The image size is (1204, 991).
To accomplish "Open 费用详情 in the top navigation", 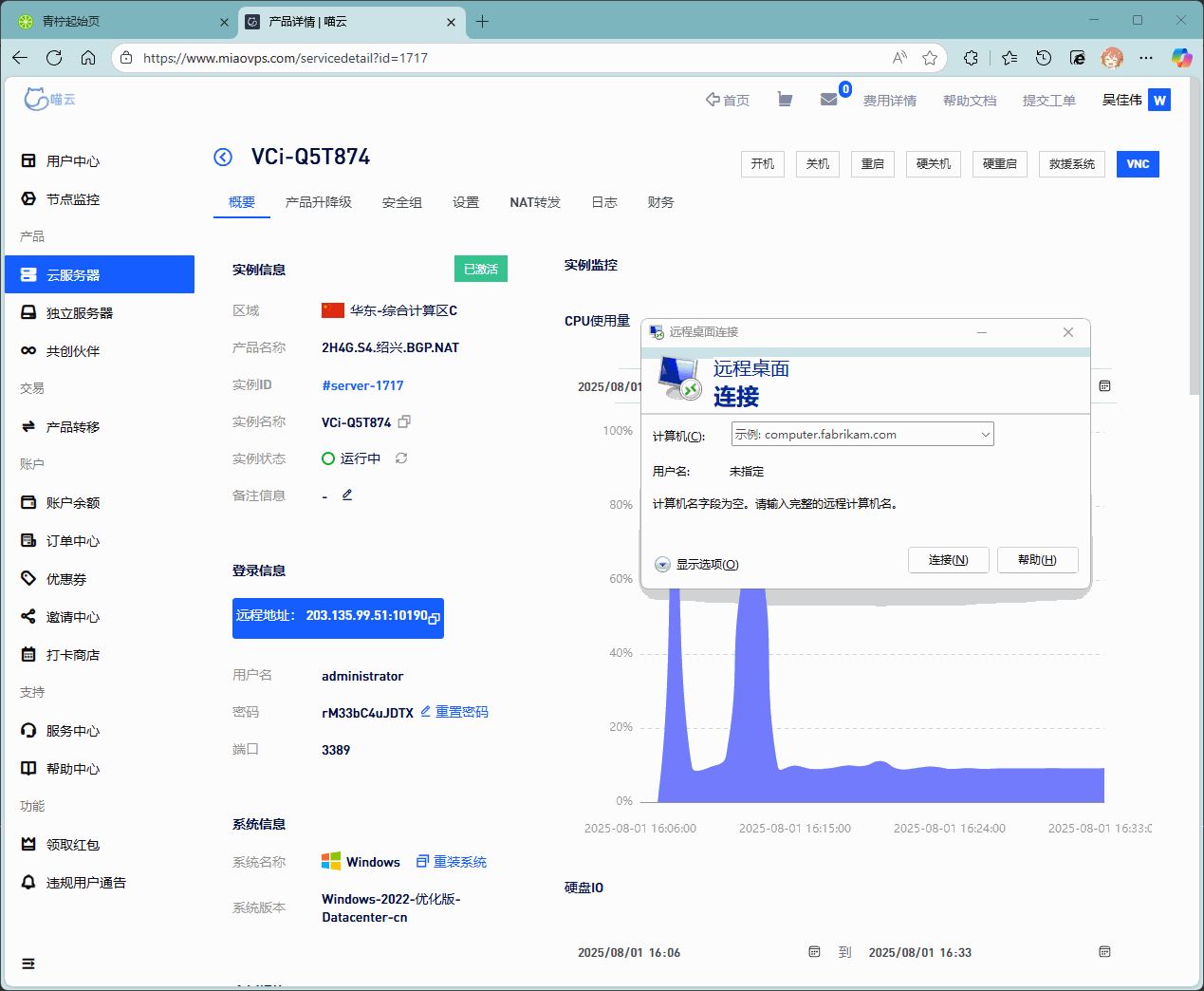I will (890, 101).
